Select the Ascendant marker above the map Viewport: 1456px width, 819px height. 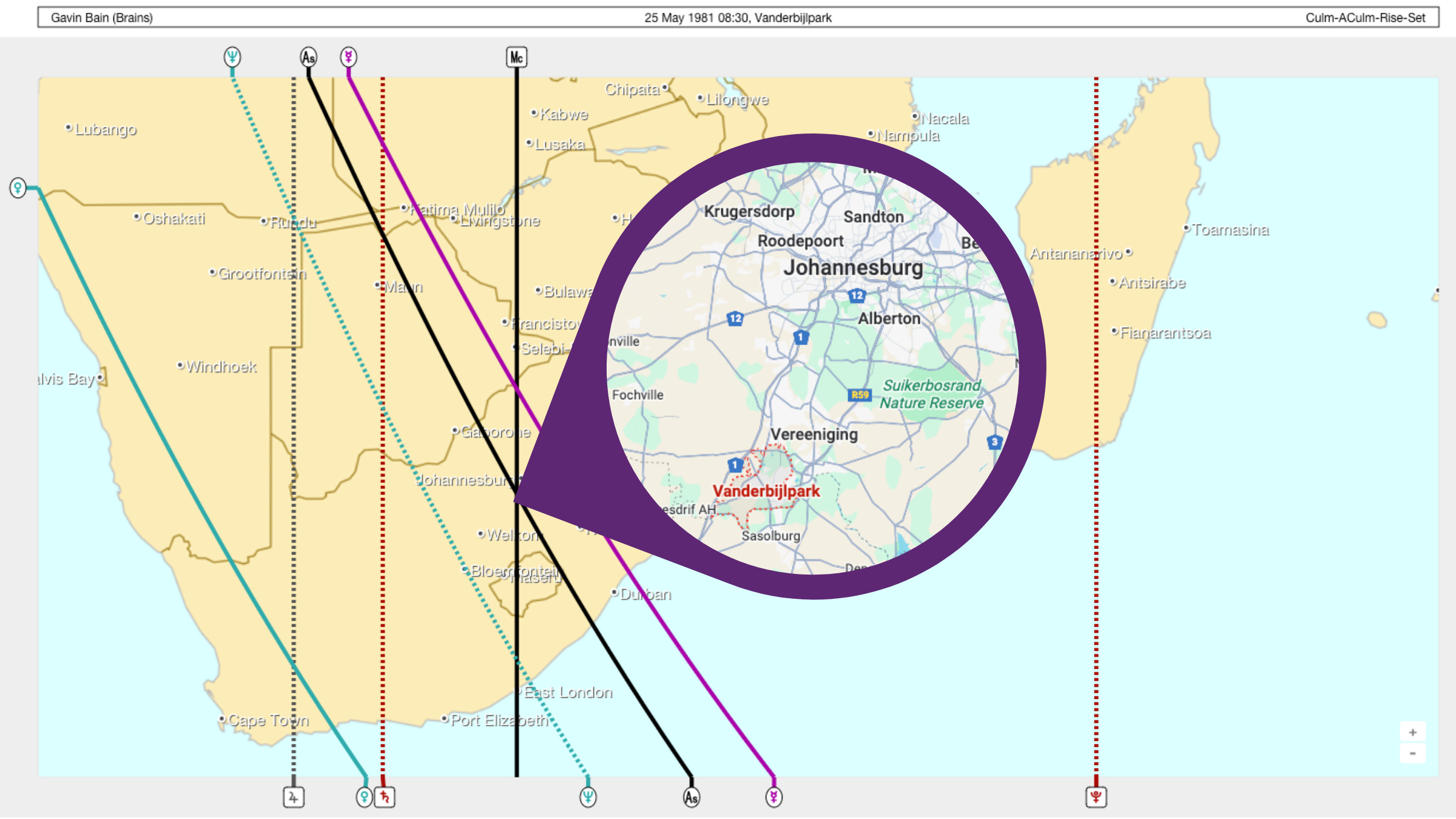coord(308,58)
